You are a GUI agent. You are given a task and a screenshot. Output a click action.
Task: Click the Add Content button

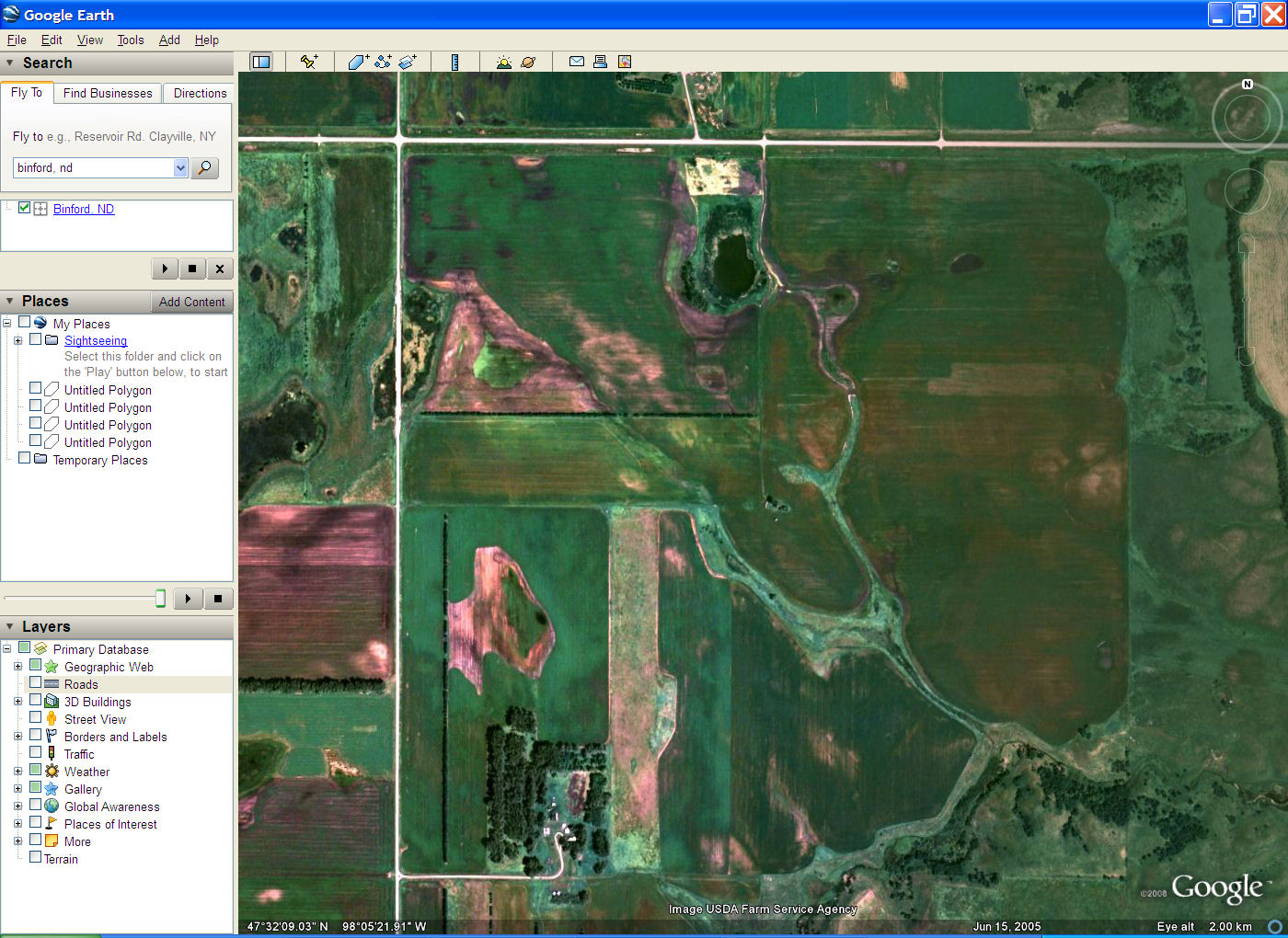pyautogui.click(x=191, y=302)
